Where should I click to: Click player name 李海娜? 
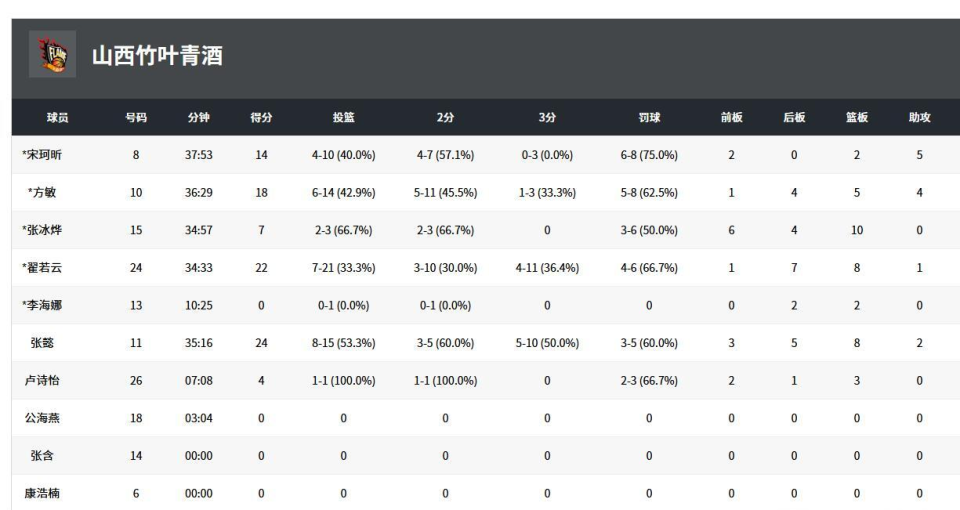[x=45, y=306]
